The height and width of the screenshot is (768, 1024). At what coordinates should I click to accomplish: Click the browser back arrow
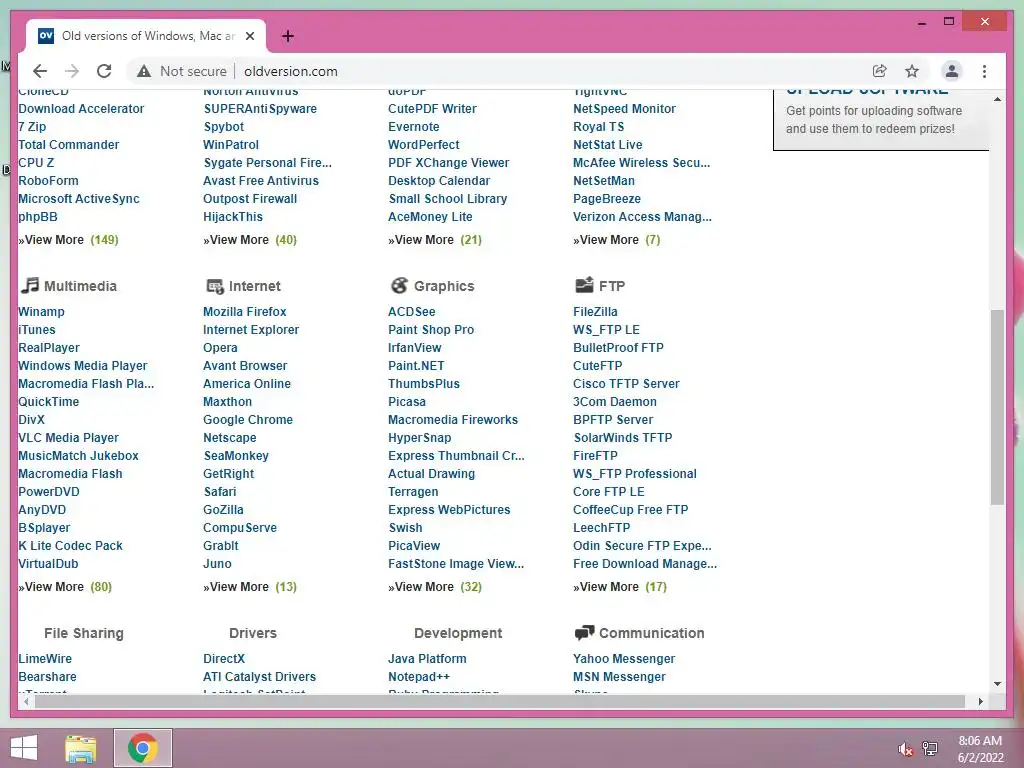click(40, 71)
